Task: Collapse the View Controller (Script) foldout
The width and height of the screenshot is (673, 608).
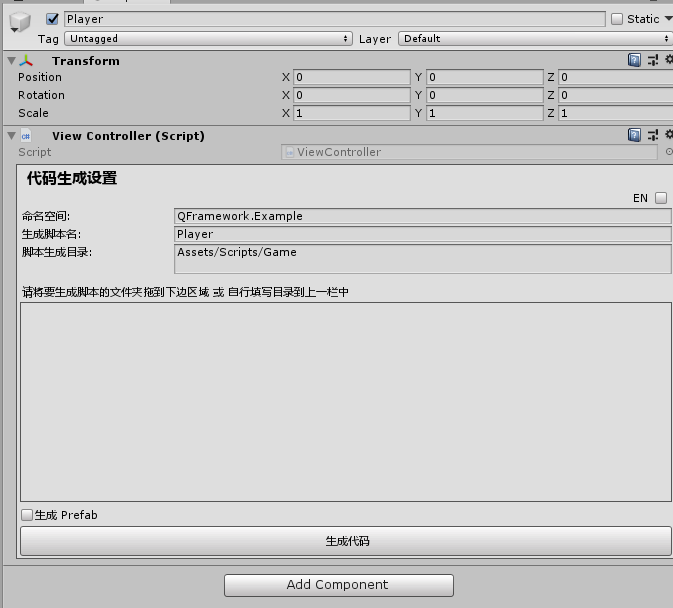Action: [x=12, y=136]
